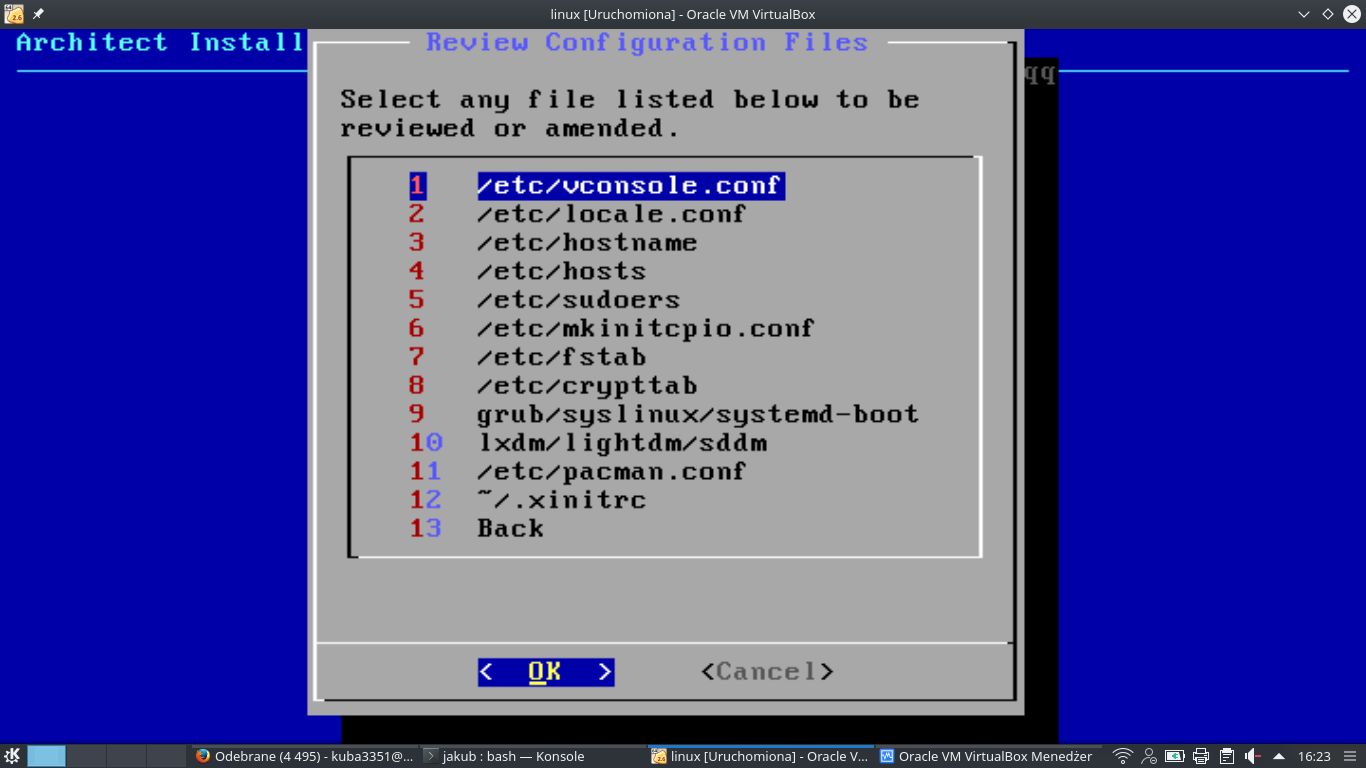This screenshot has width=1366, height=768.
Task: Switch to linux Uruchomiona VirtualBox taskbar entry
Action: point(760,756)
